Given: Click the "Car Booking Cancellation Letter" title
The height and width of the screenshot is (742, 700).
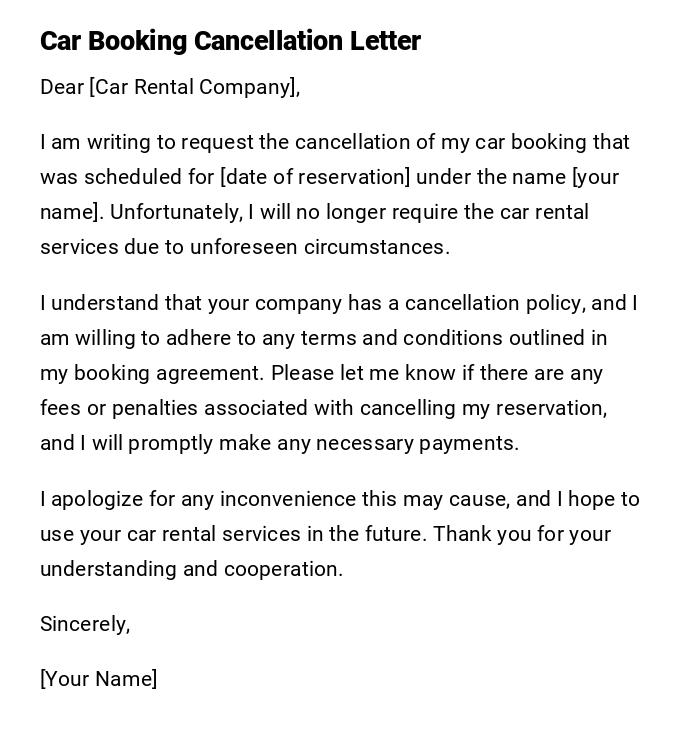Looking at the screenshot, I should [230, 41].
